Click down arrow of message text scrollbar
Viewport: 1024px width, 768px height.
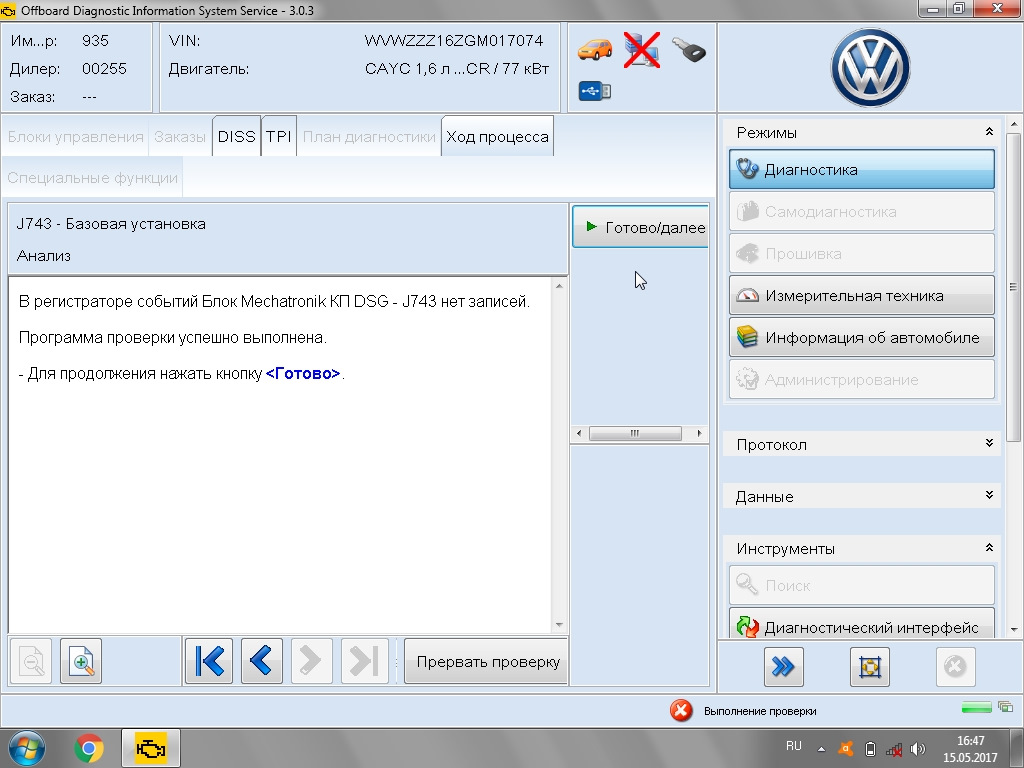(559, 625)
